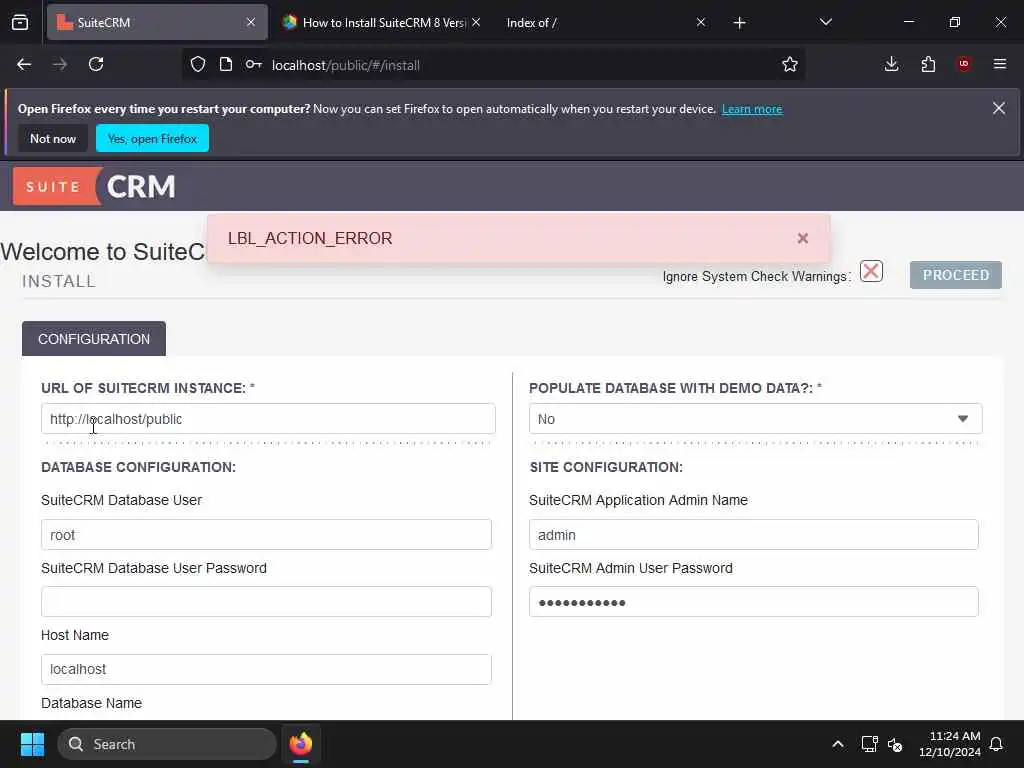
Task: Click the muted volume tray icon
Action: pyautogui.click(x=895, y=744)
